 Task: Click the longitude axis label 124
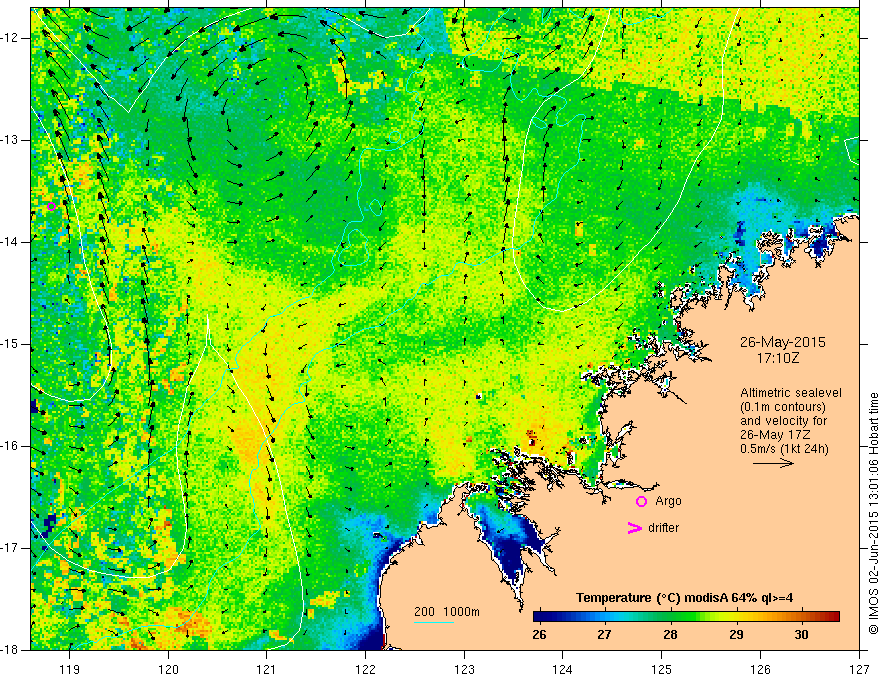pos(563,669)
